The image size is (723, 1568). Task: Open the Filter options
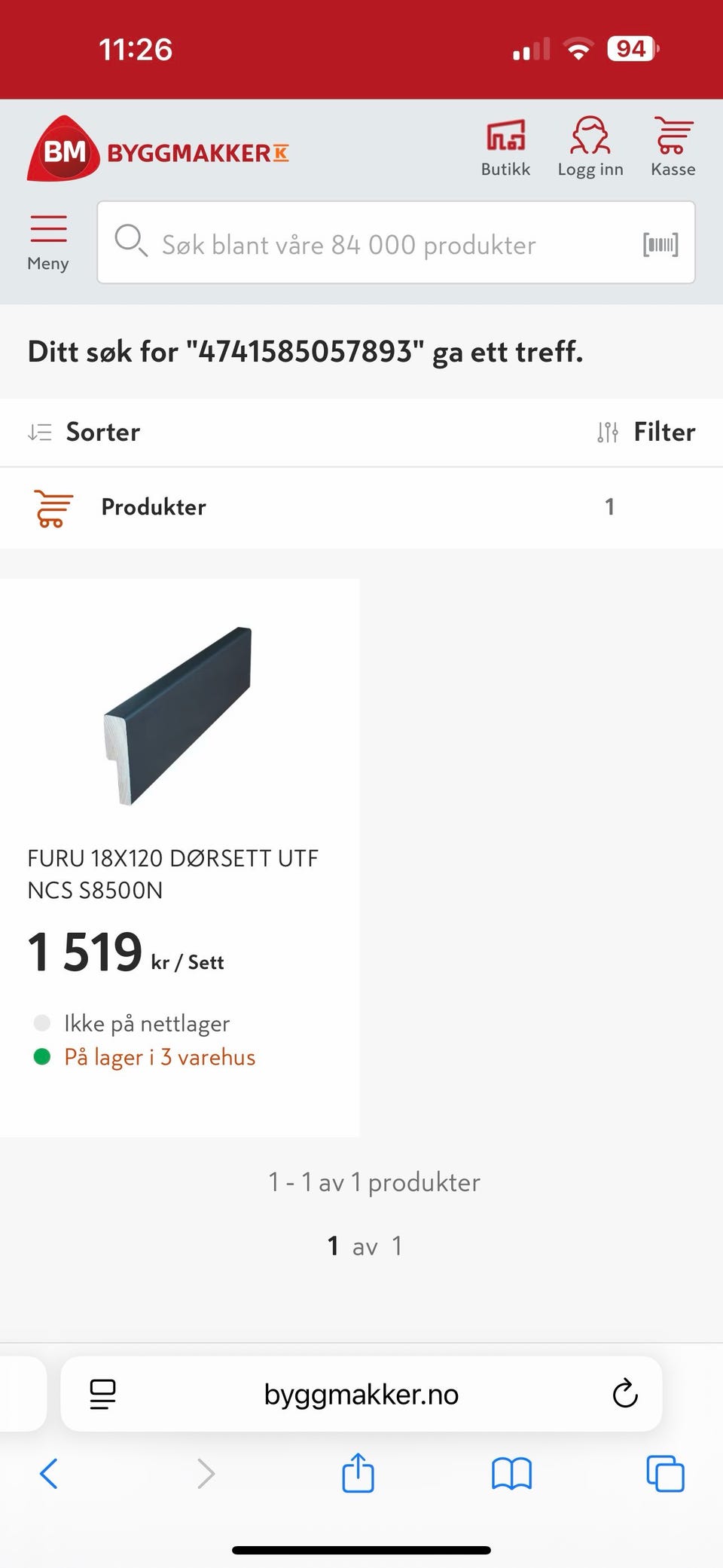coord(645,432)
